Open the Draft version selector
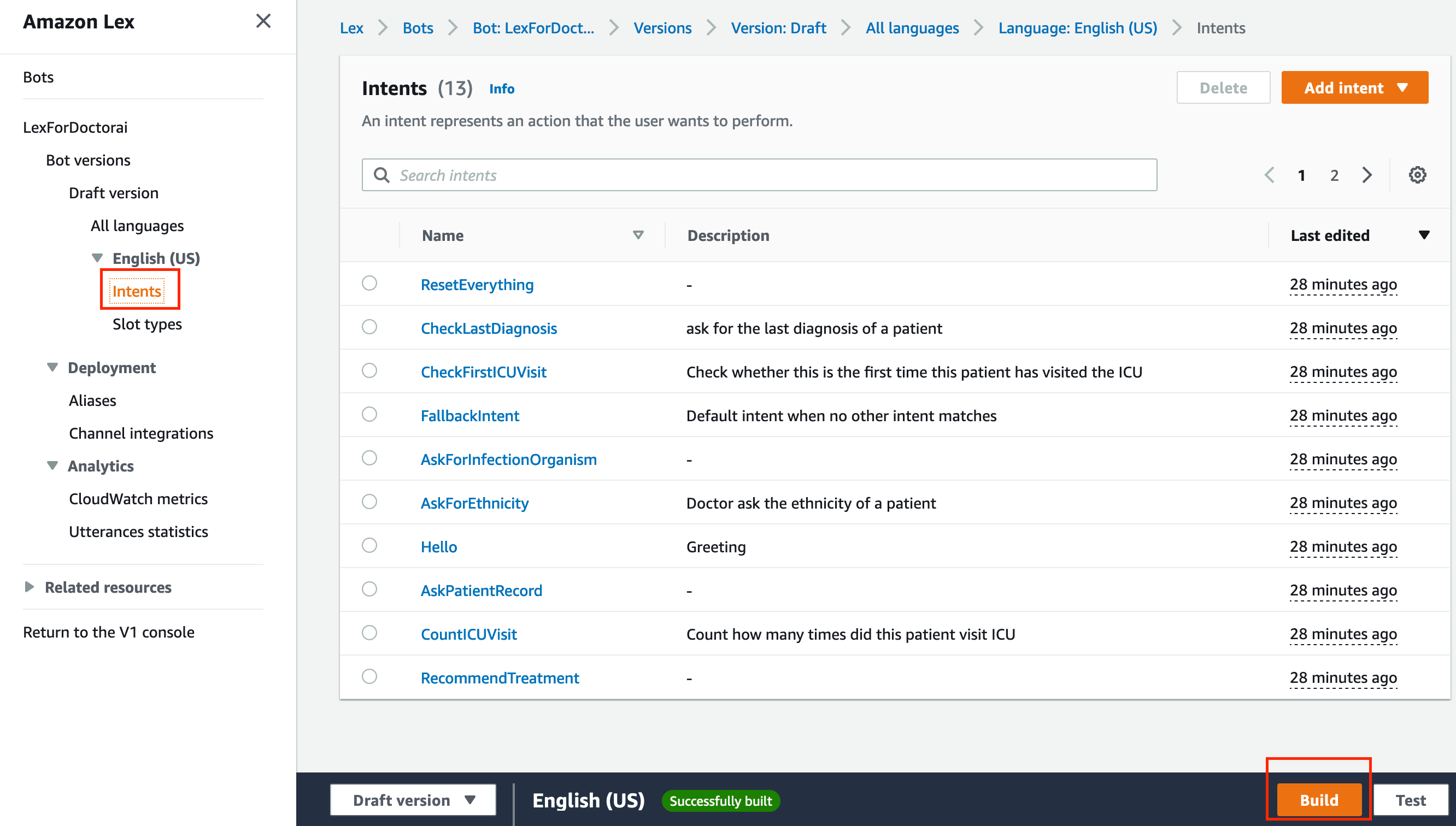This screenshot has height=826, width=1456. coord(413,800)
